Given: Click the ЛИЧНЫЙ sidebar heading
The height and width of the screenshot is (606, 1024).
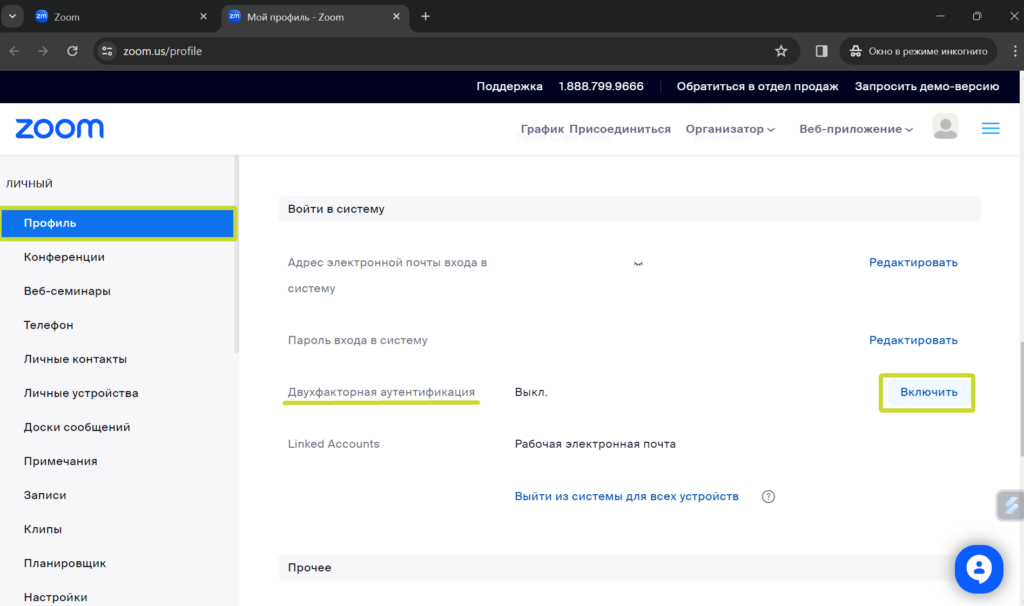Looking at the screenshot, I should click(x=29, y=183).
